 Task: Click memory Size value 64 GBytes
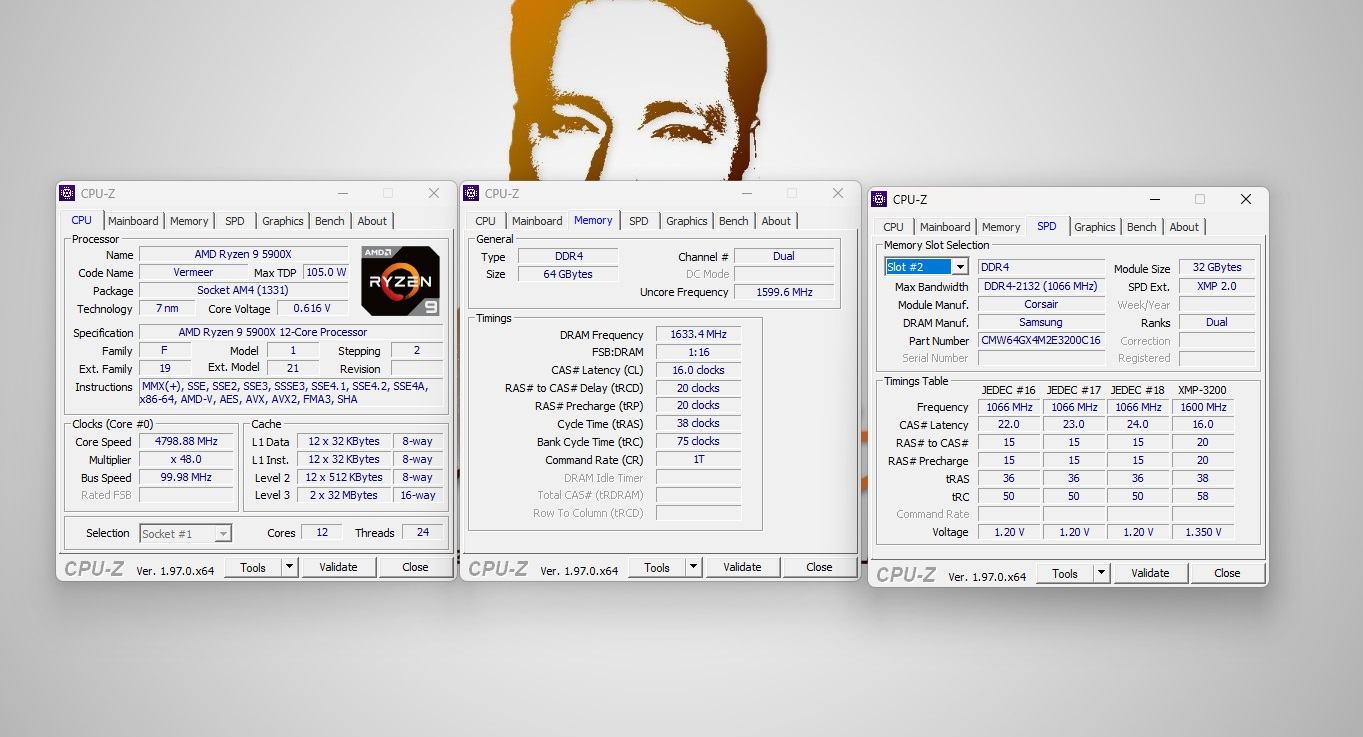568,274
